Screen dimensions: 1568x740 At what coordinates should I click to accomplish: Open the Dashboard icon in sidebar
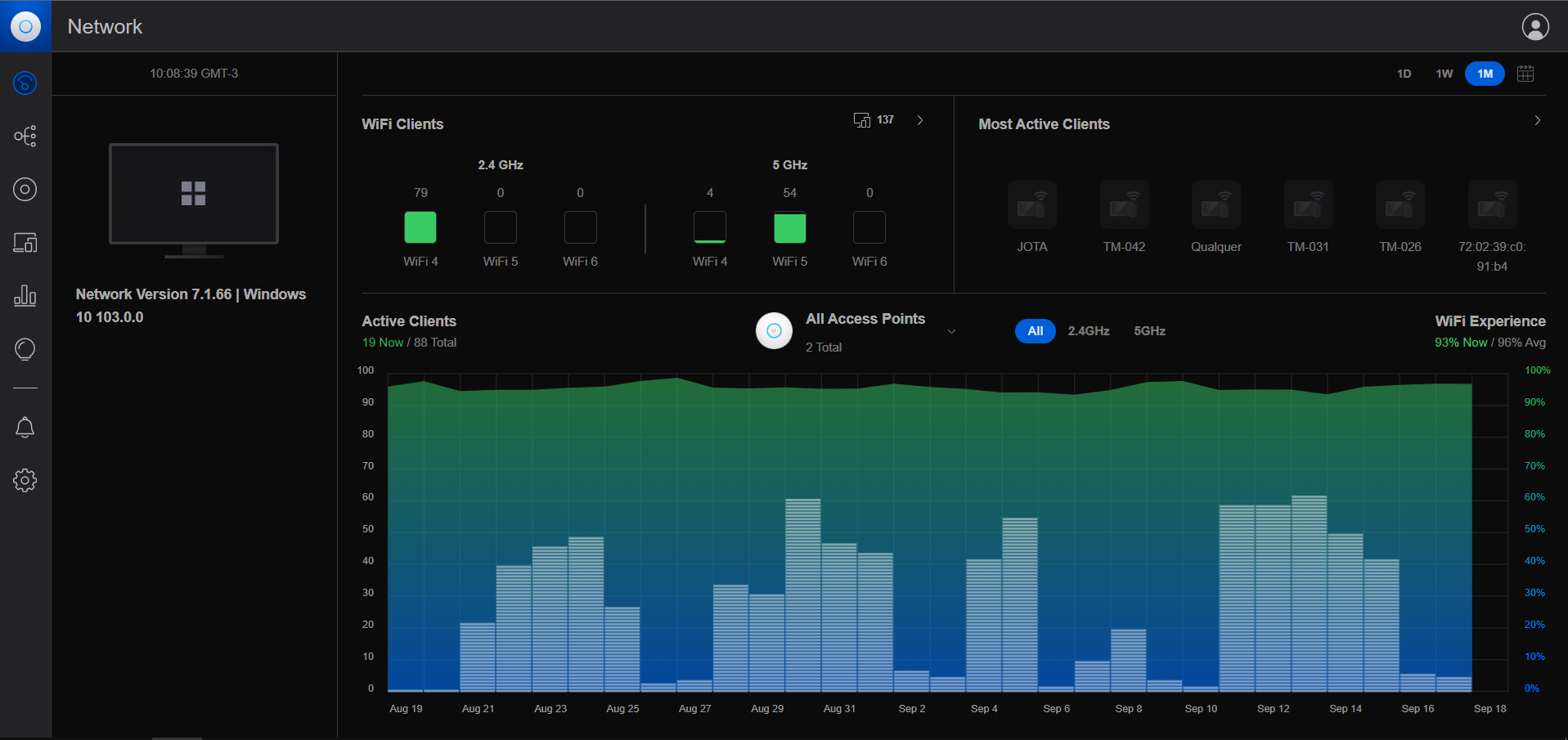25,83
